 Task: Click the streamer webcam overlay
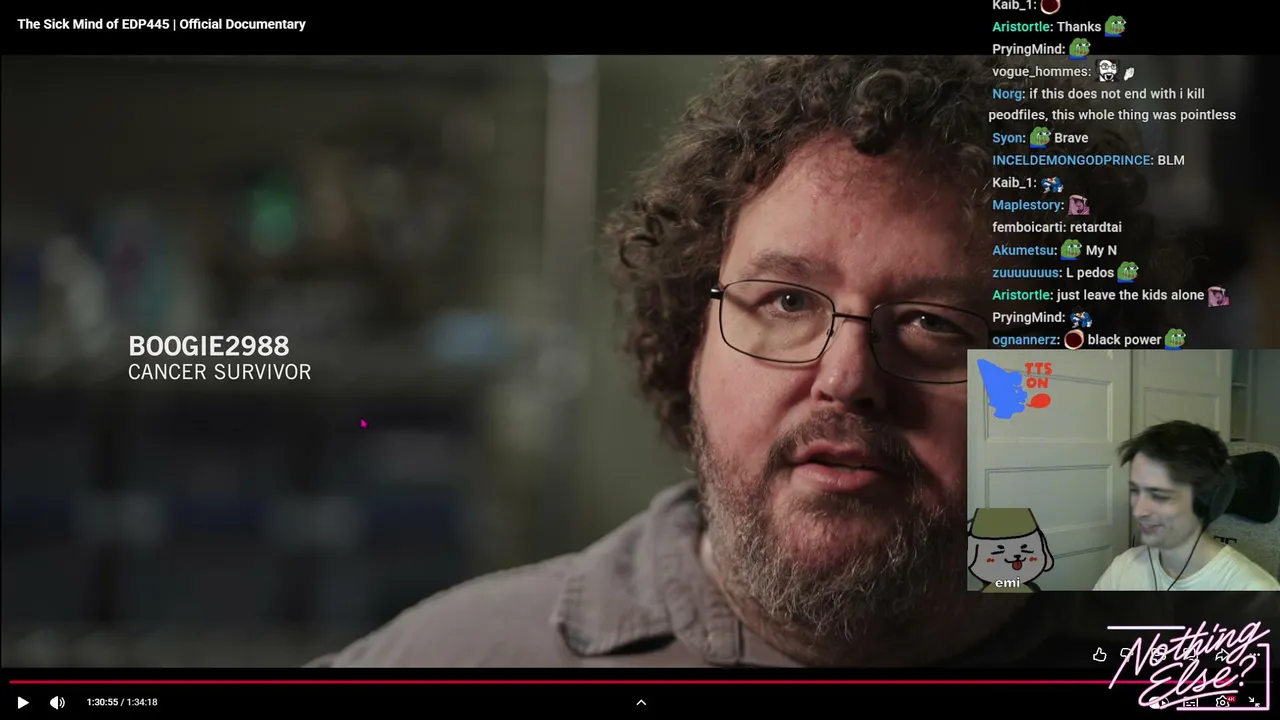[1123, 470]
